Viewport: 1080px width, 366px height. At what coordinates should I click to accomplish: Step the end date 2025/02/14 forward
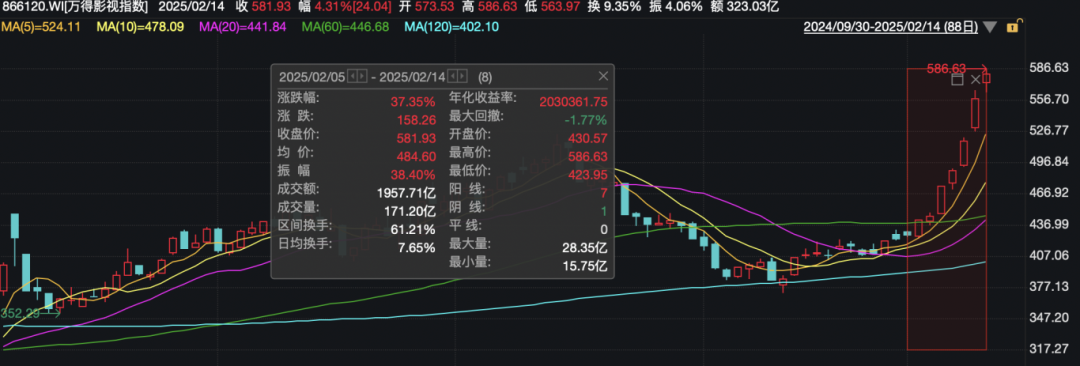pyautogui.click(x=463, y=76)
